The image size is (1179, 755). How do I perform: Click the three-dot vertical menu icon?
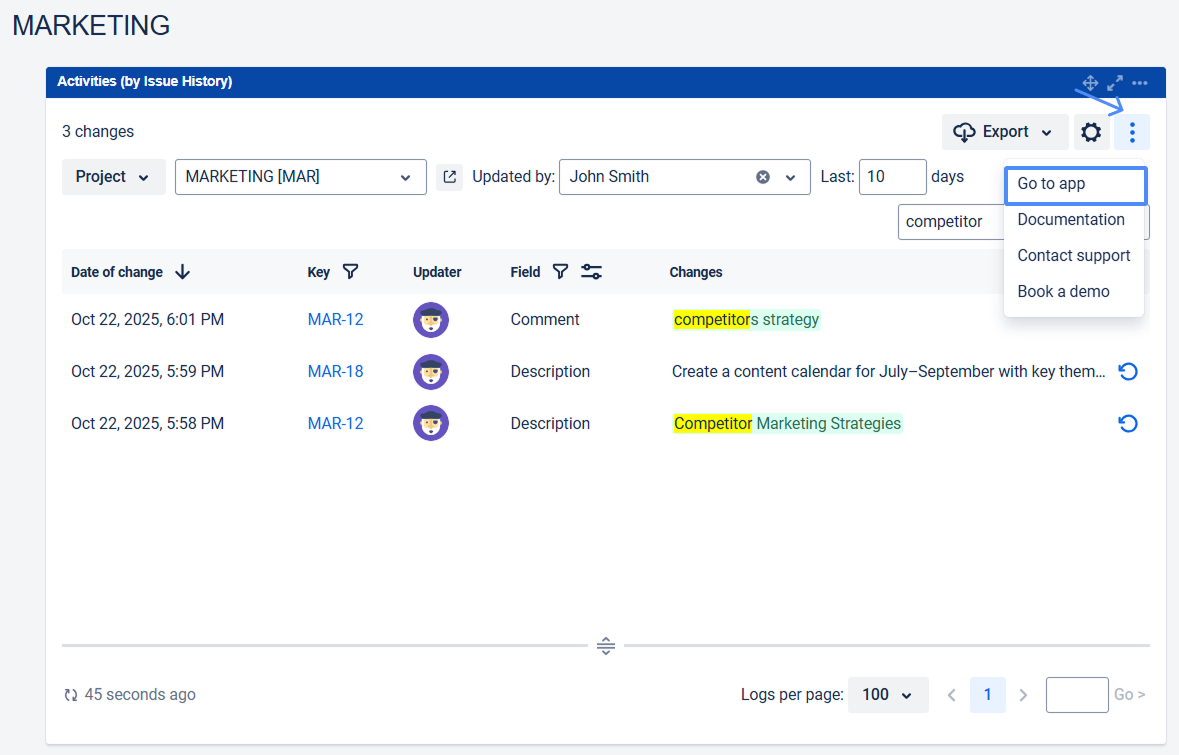[1131, 132]
